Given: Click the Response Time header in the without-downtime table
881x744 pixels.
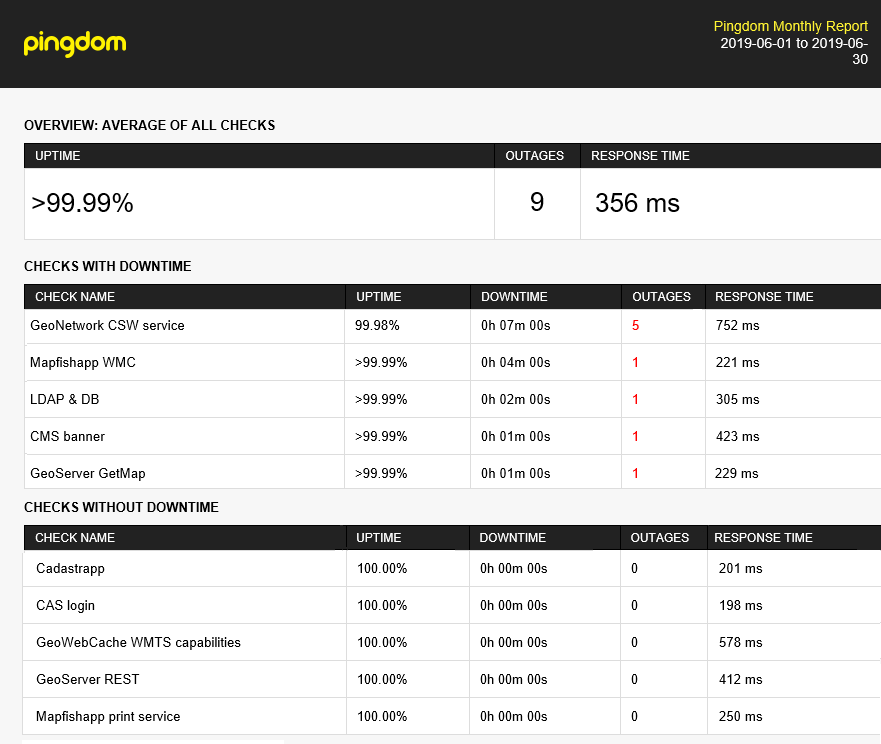Looking at the screenshot, I should click(x=763, y=538).
